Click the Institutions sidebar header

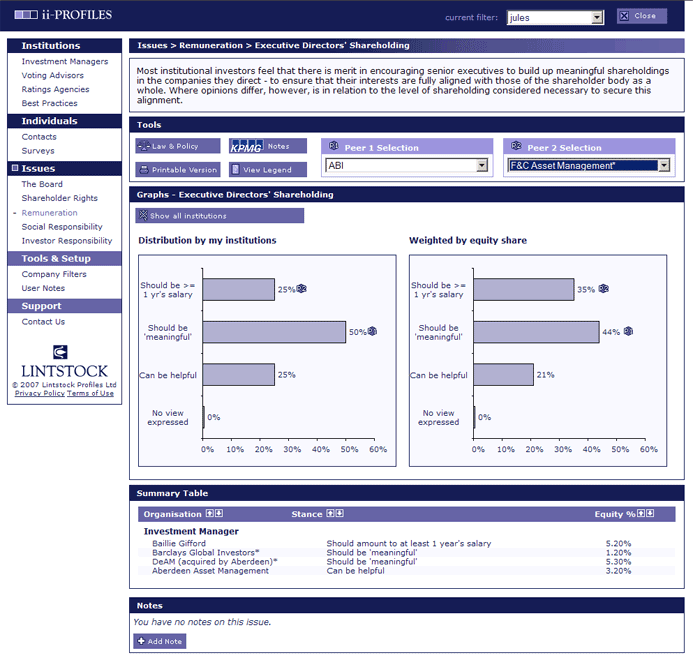coord(65,46)
